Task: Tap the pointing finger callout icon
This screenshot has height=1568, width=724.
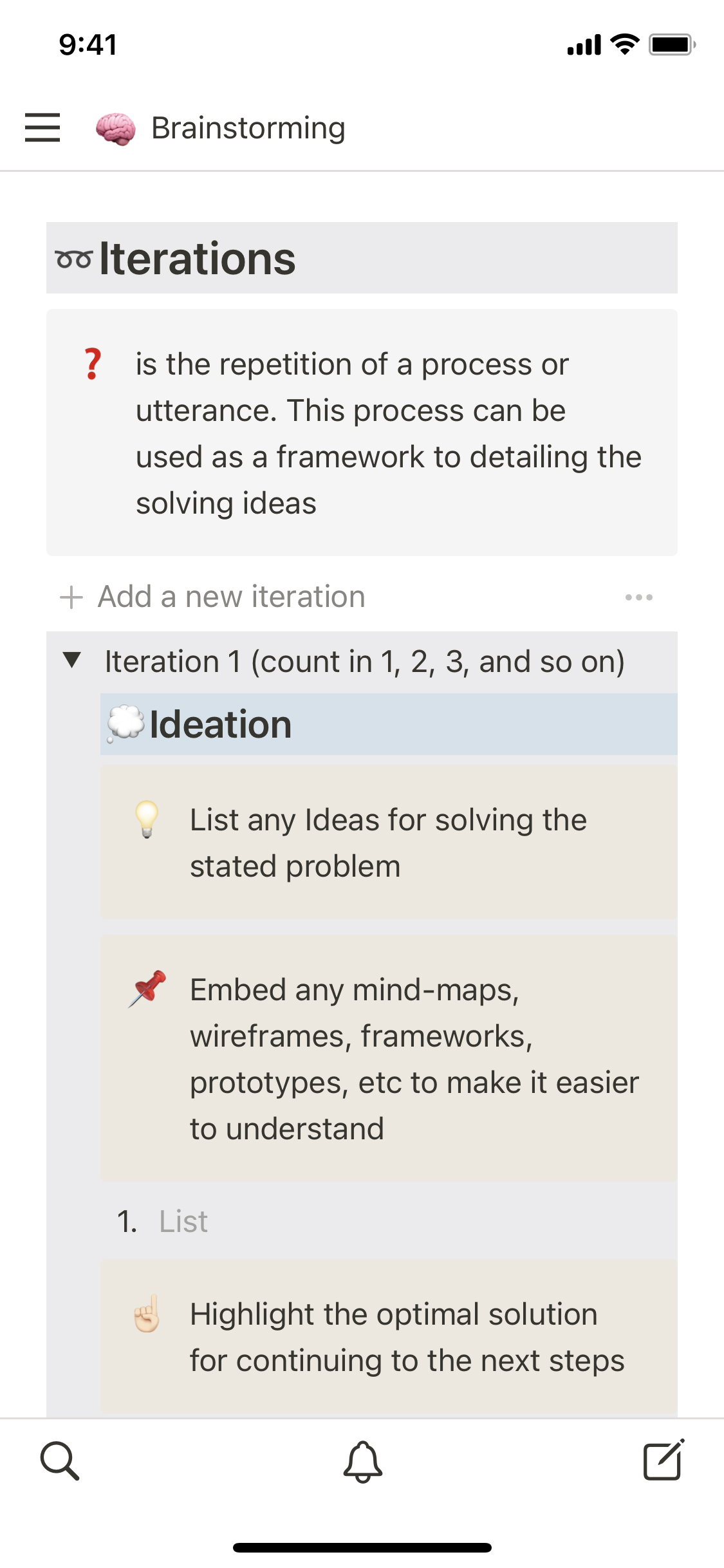Action: [147, 1313]
